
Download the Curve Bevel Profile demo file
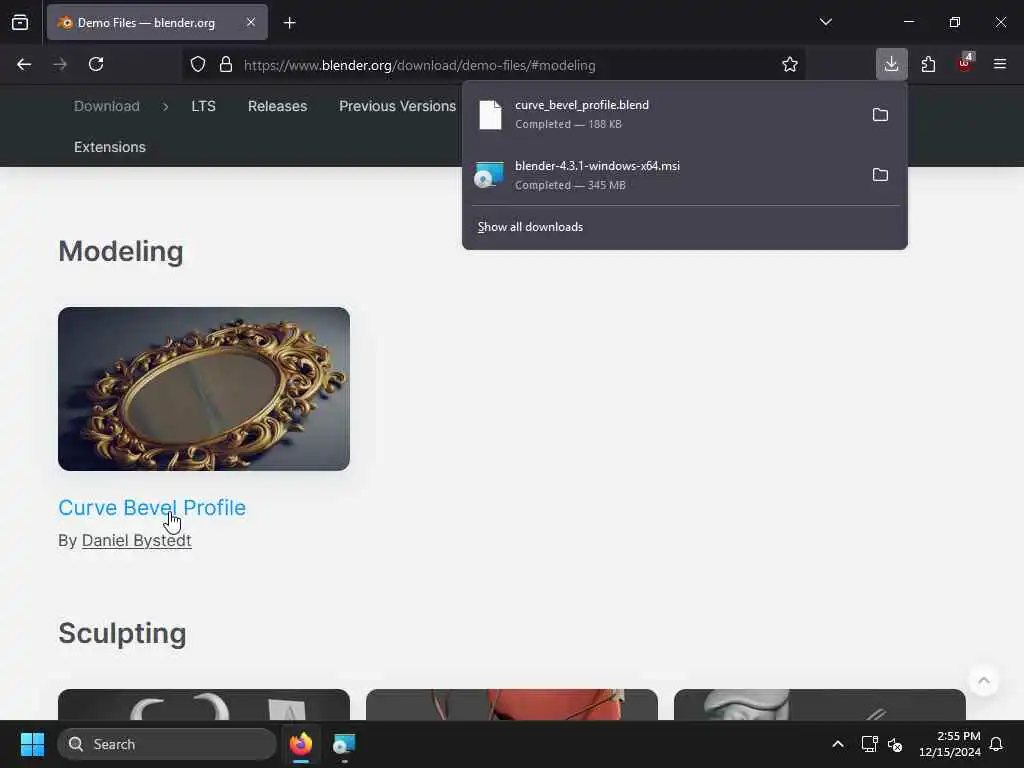tap(152, 507)
